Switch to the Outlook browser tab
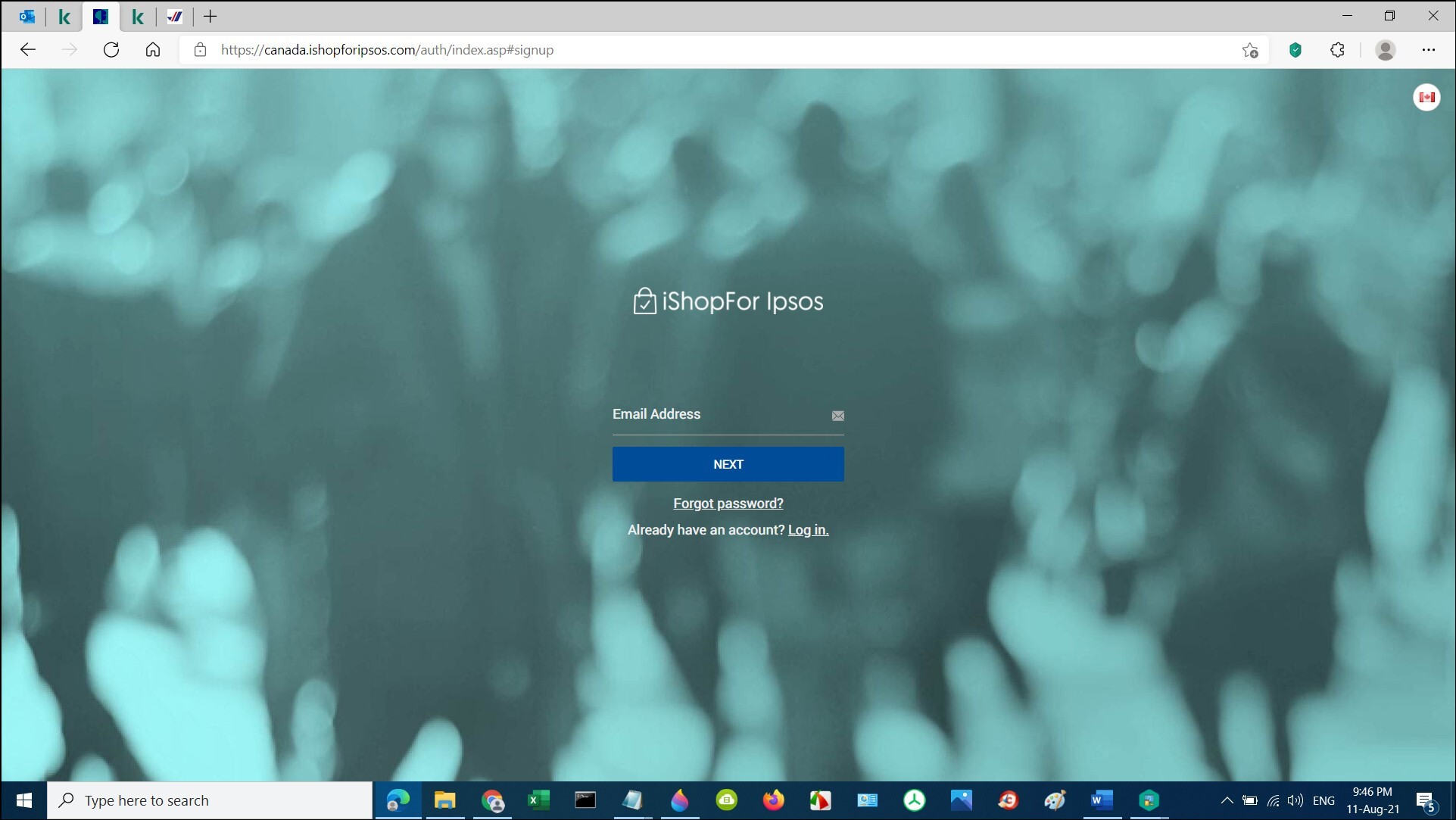 click(27, 16)
